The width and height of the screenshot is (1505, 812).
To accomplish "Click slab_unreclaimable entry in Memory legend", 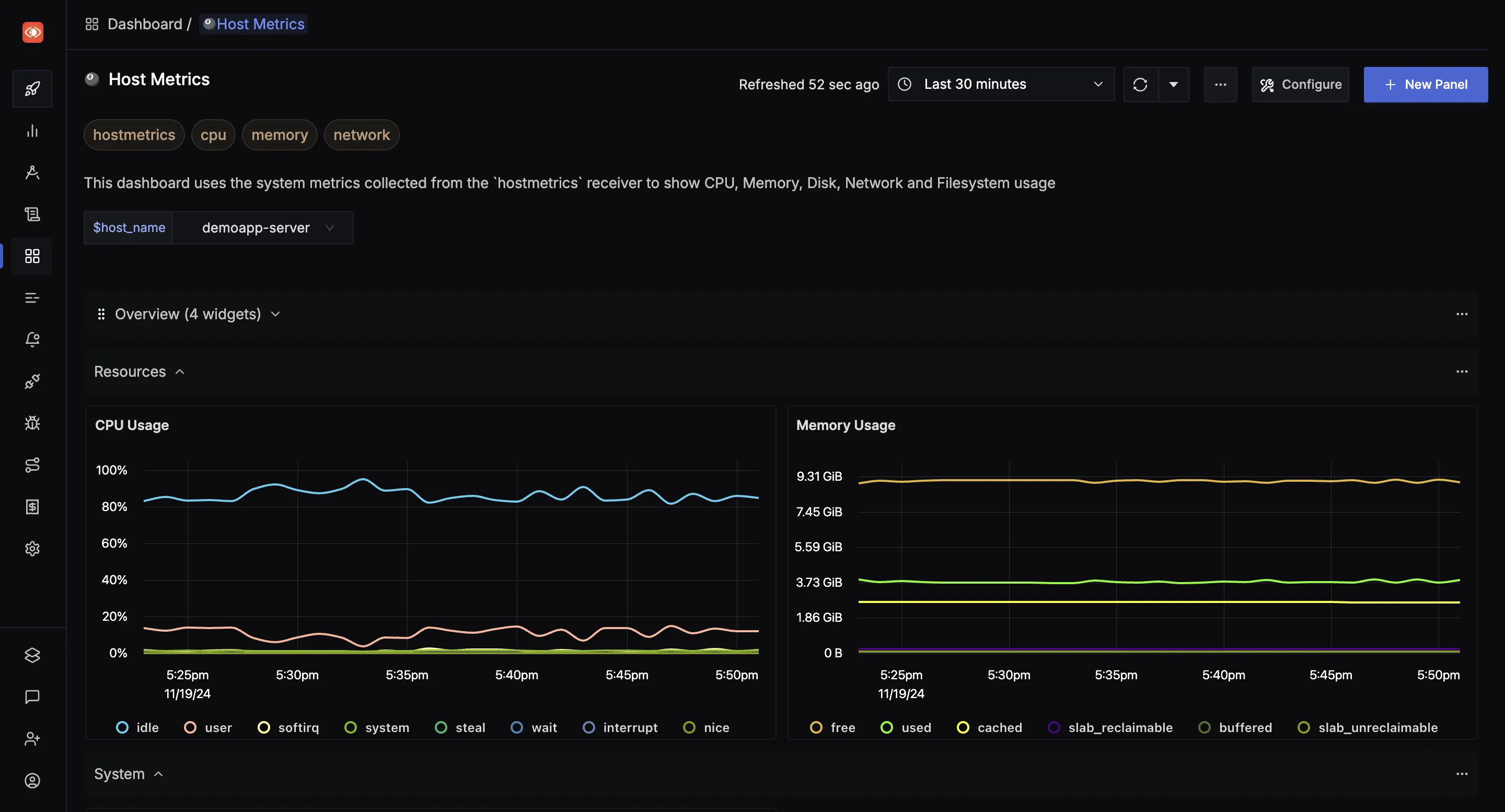I will click(1368, 728).
